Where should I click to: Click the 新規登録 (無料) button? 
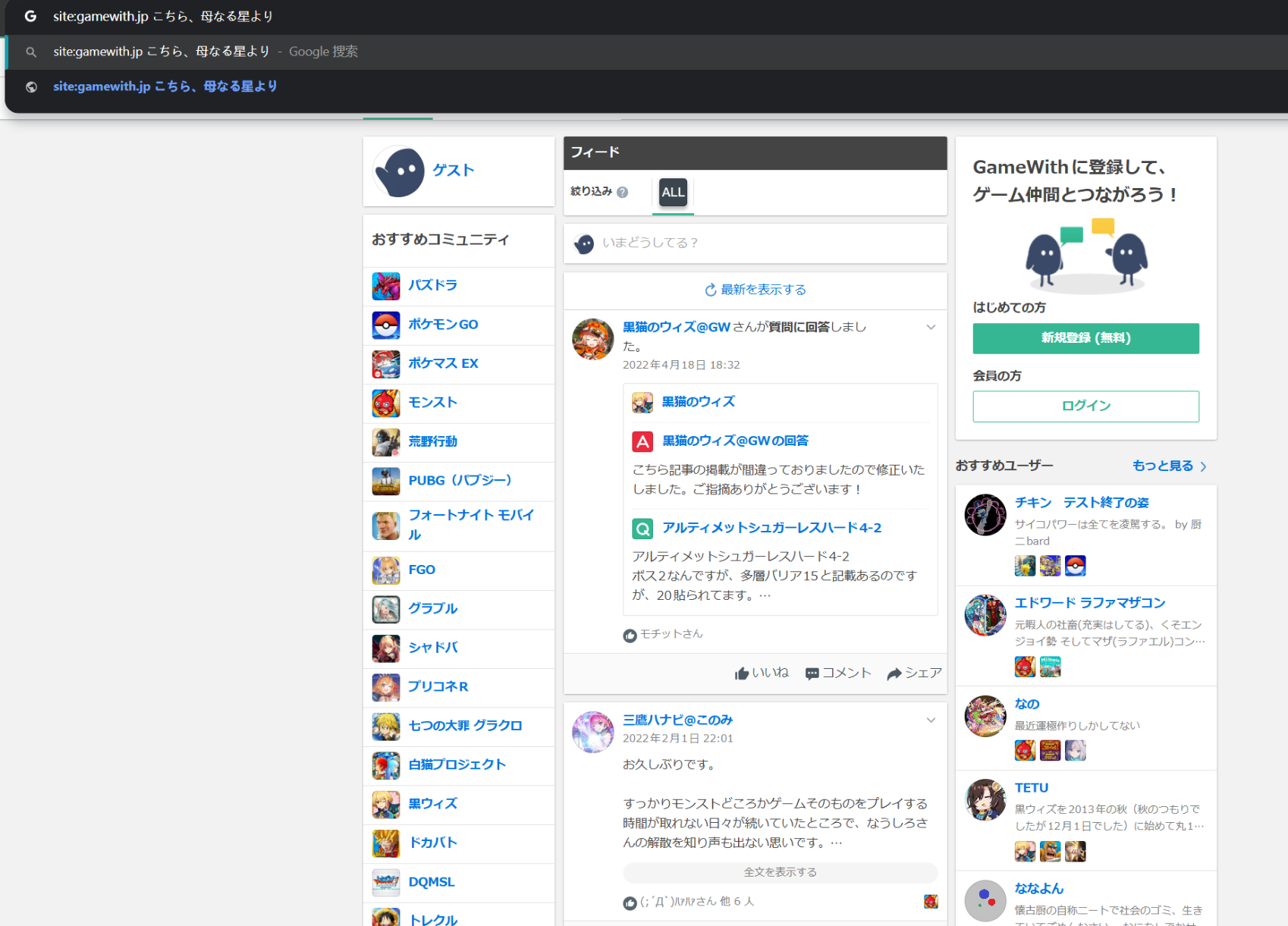point(1086,338)
